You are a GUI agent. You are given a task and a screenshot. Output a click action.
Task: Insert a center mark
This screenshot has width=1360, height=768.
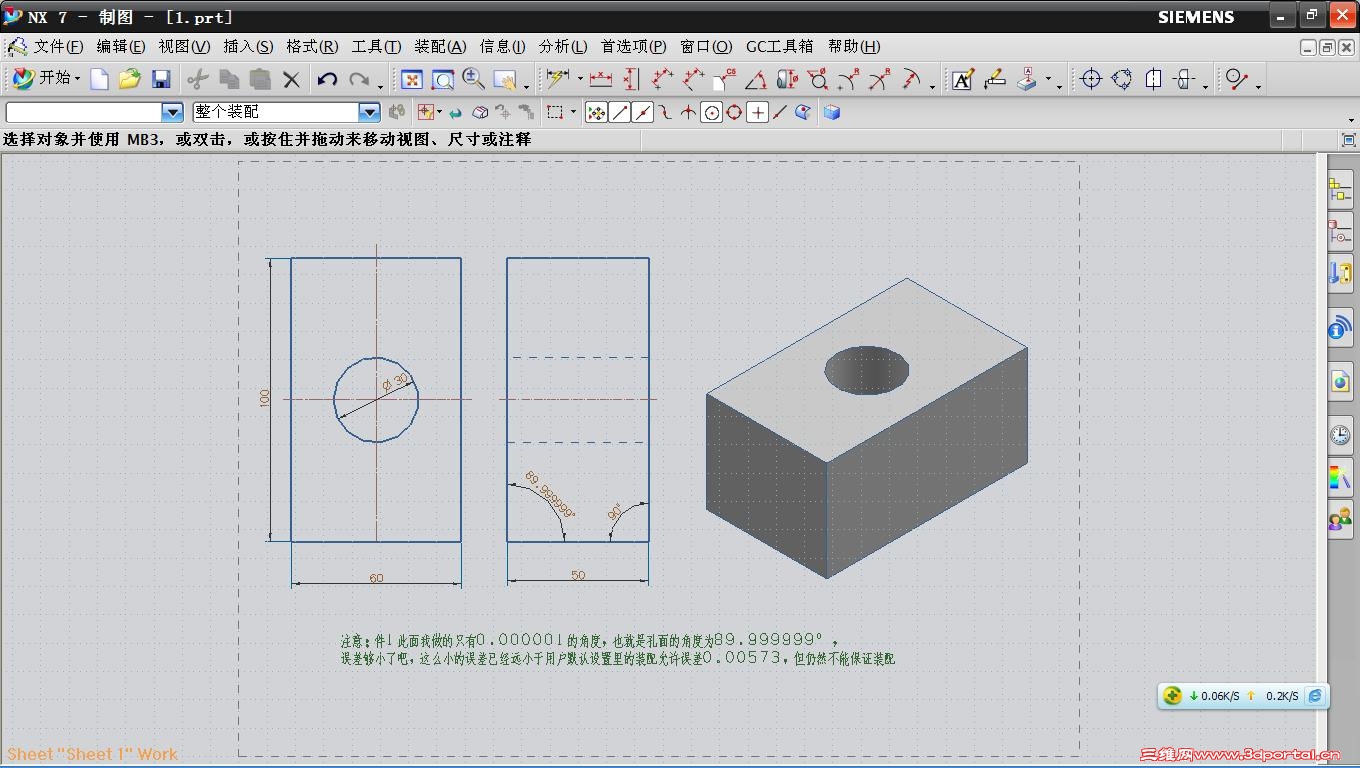coord(1091,79)
